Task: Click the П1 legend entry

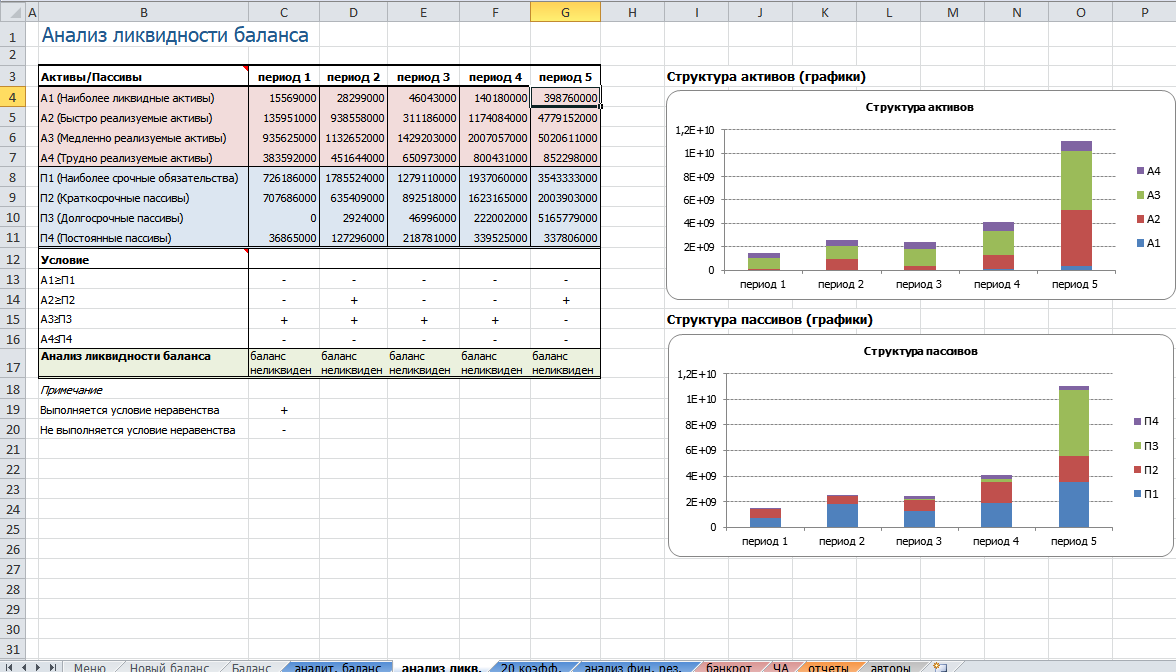Action: [x=1147, y=494]
